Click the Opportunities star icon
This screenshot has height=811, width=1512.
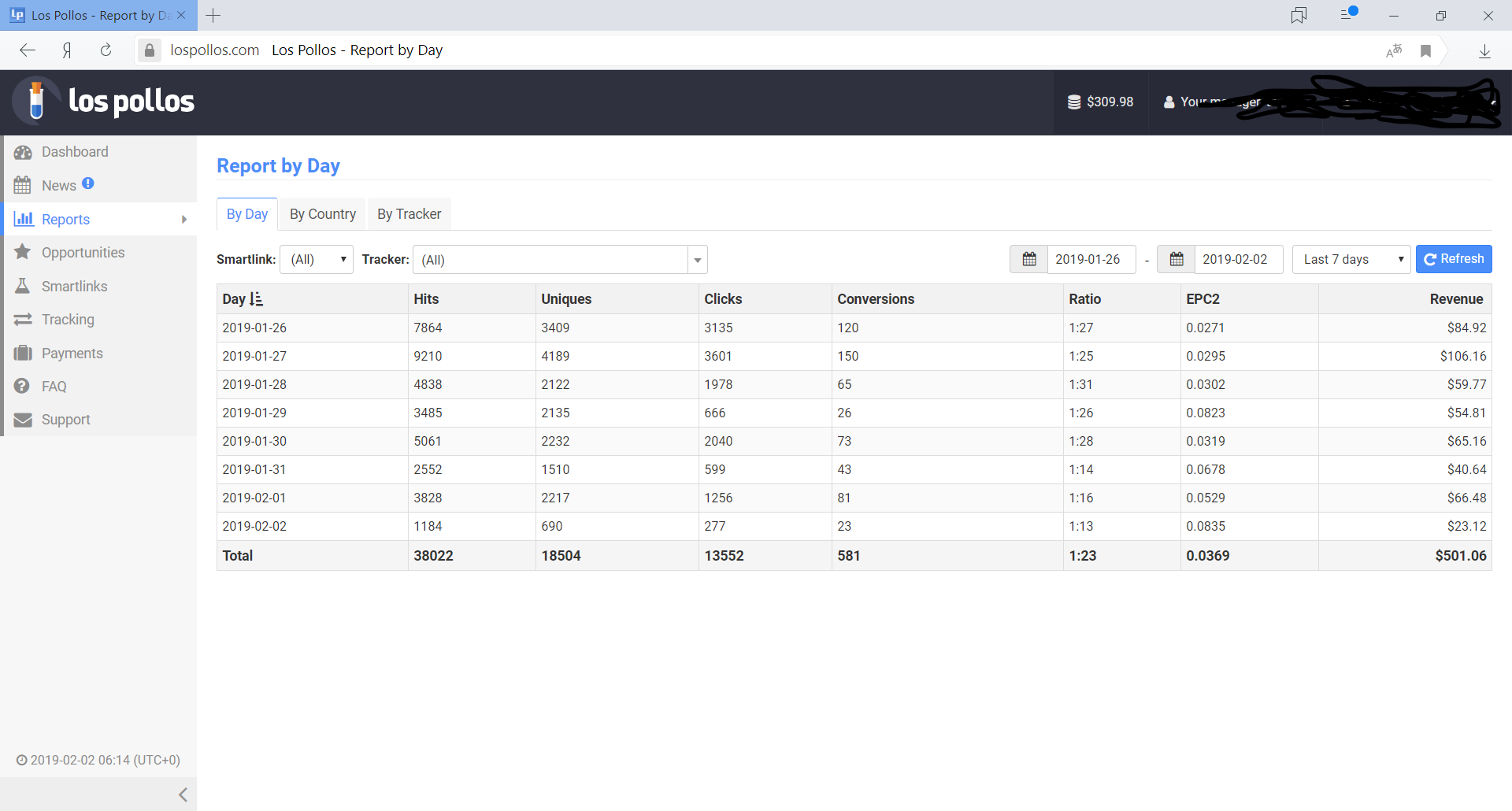pyautogui.click(x=23, y=252)
